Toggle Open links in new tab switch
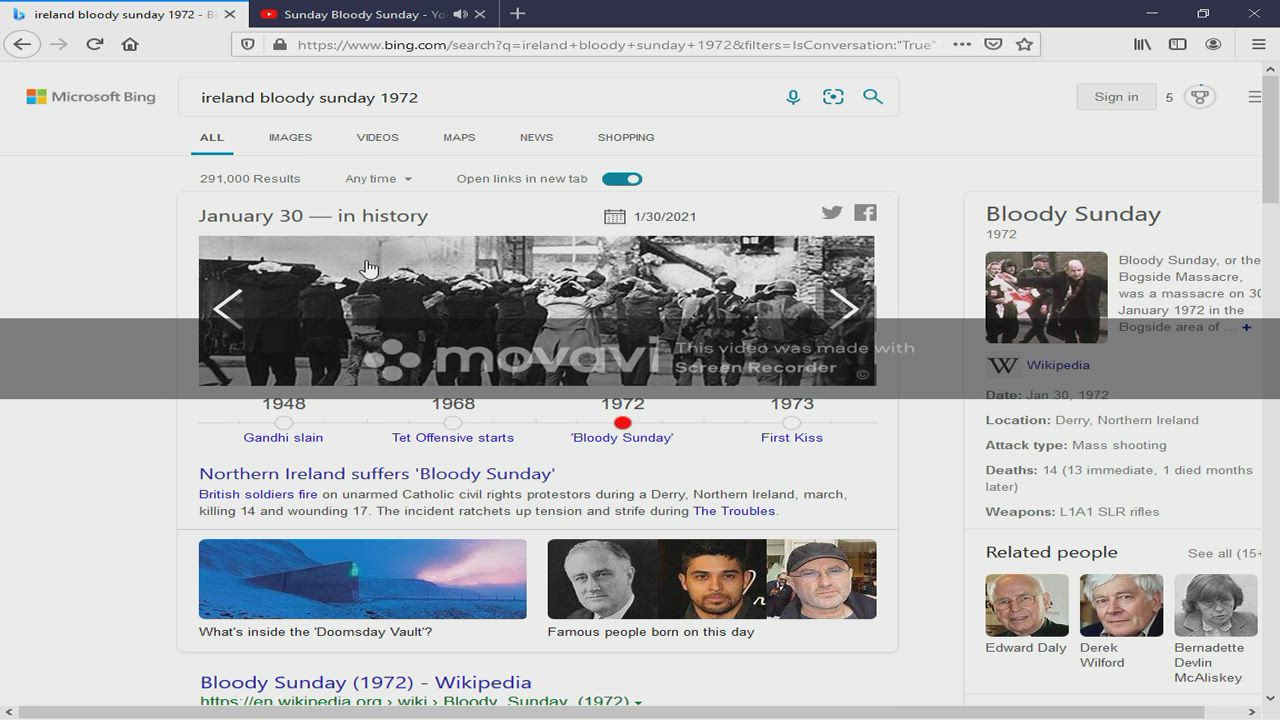The height and width of the screenshot is (720, 1280). (622, 179)
